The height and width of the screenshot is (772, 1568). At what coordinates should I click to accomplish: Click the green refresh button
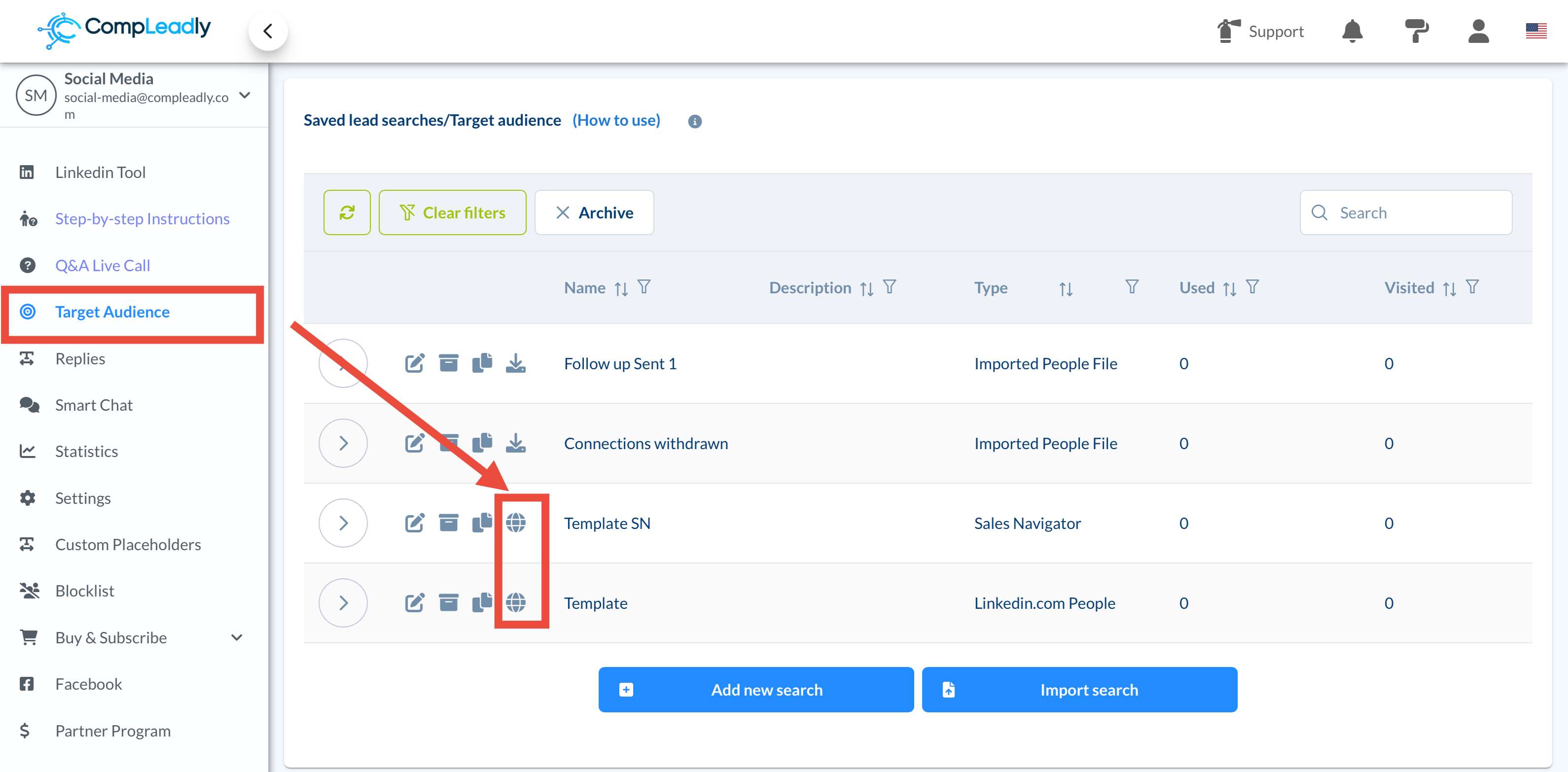(x=347, y=212)
